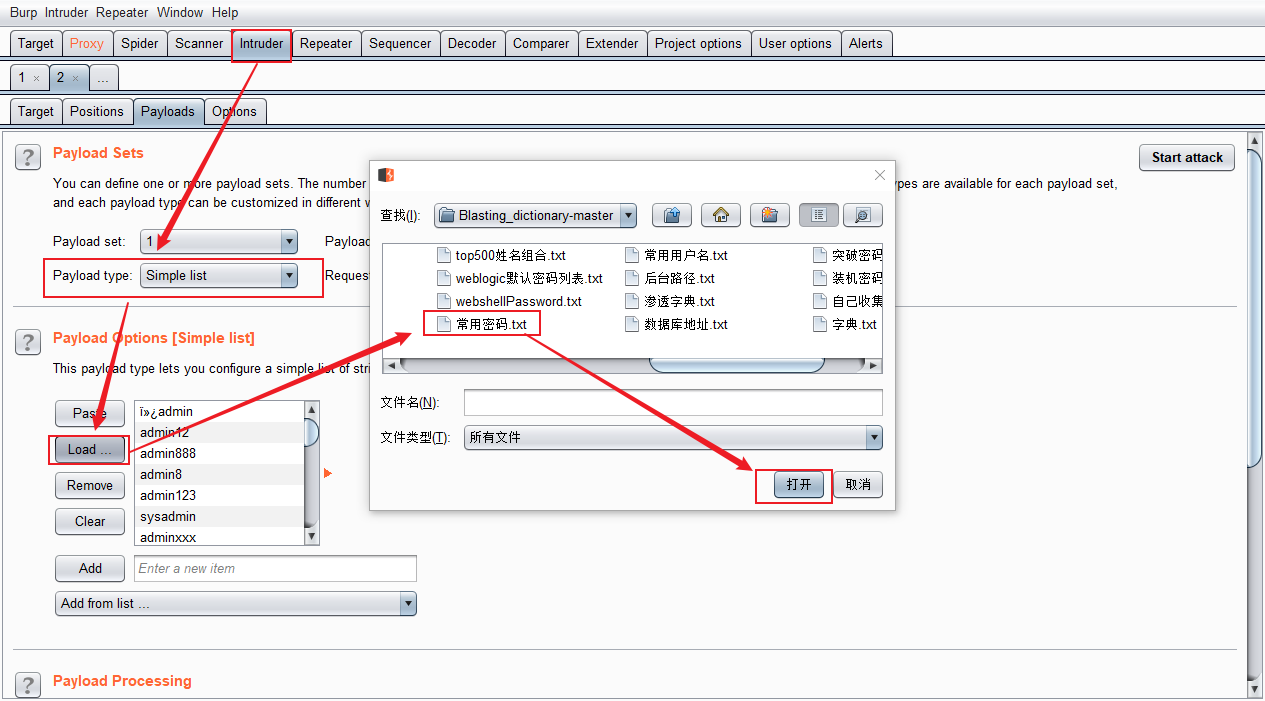Click the 打开 (Open) button
This screenshot has height=701, width=1265.
click(x=798, y=485)
